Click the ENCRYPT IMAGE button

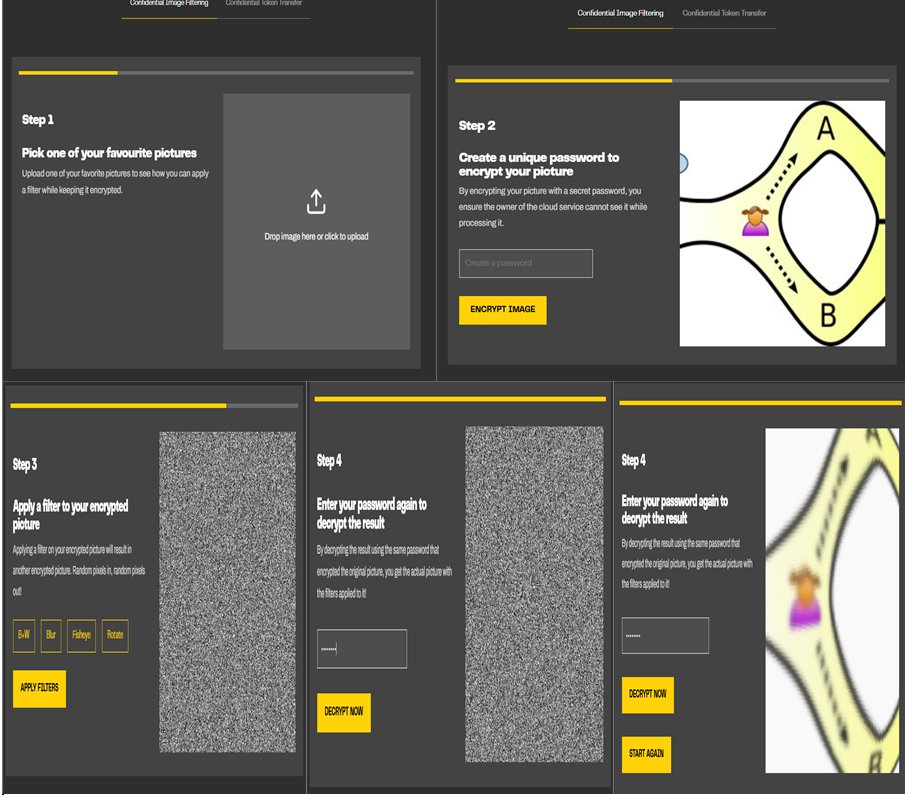point(503,310)
